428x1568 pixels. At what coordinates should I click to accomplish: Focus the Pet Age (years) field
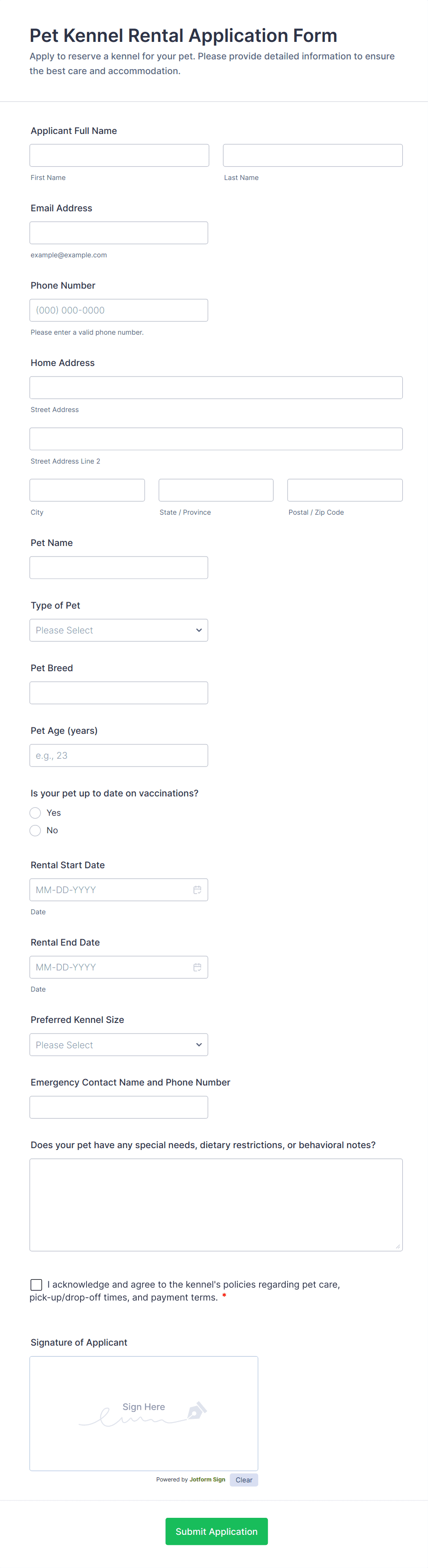(x=119, y=755)
